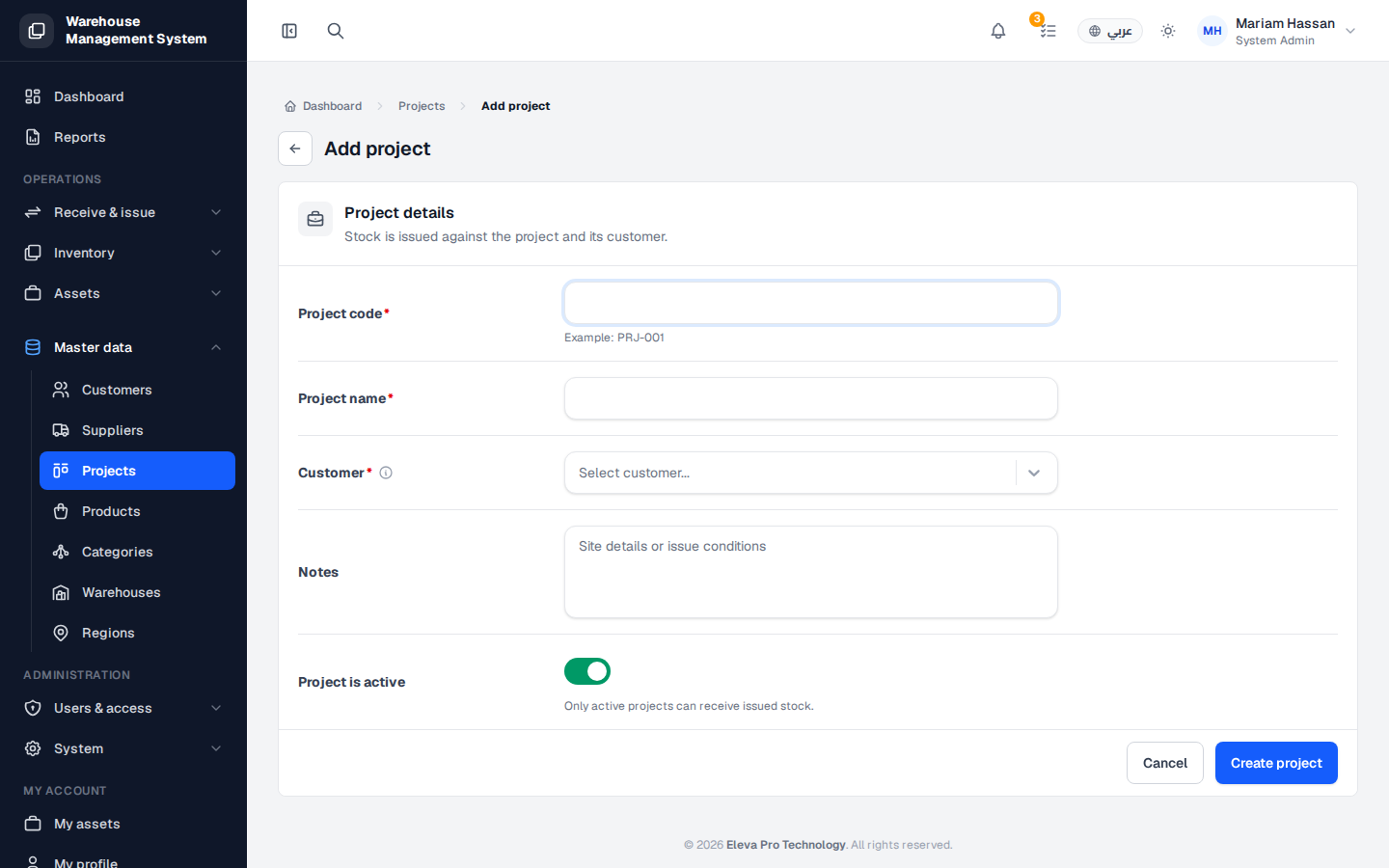This screenshot has height=868, width=1389.
Task: Click the Create project button
Action: coord(1276,763)
